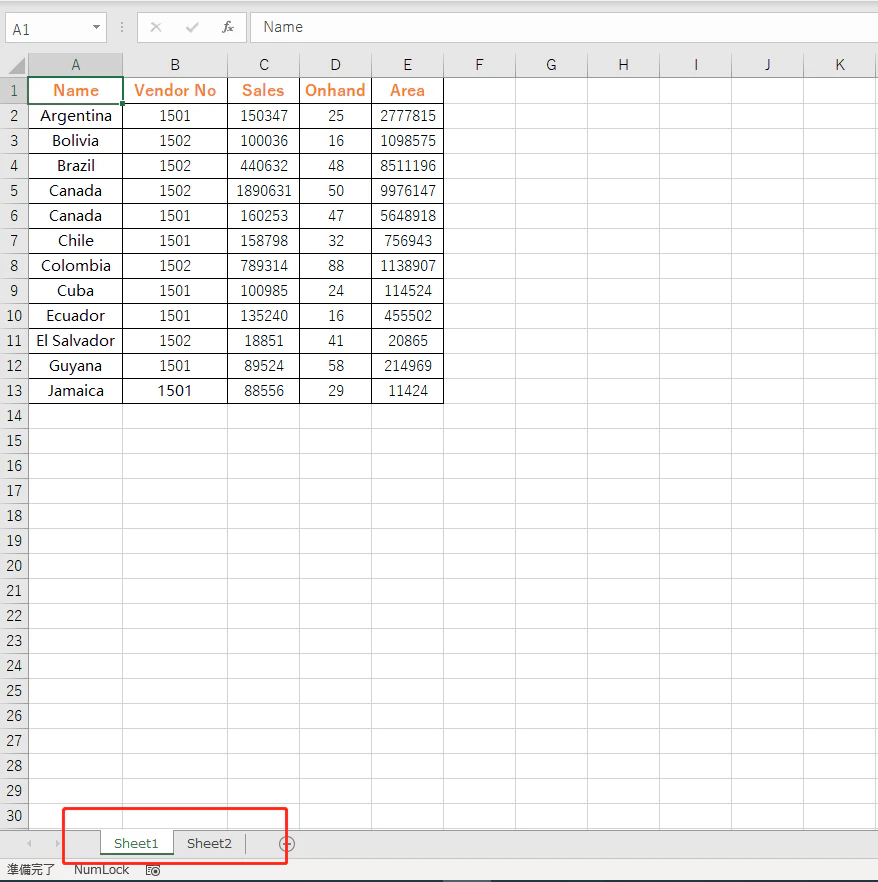Select row 1 header

click(14, 91)
